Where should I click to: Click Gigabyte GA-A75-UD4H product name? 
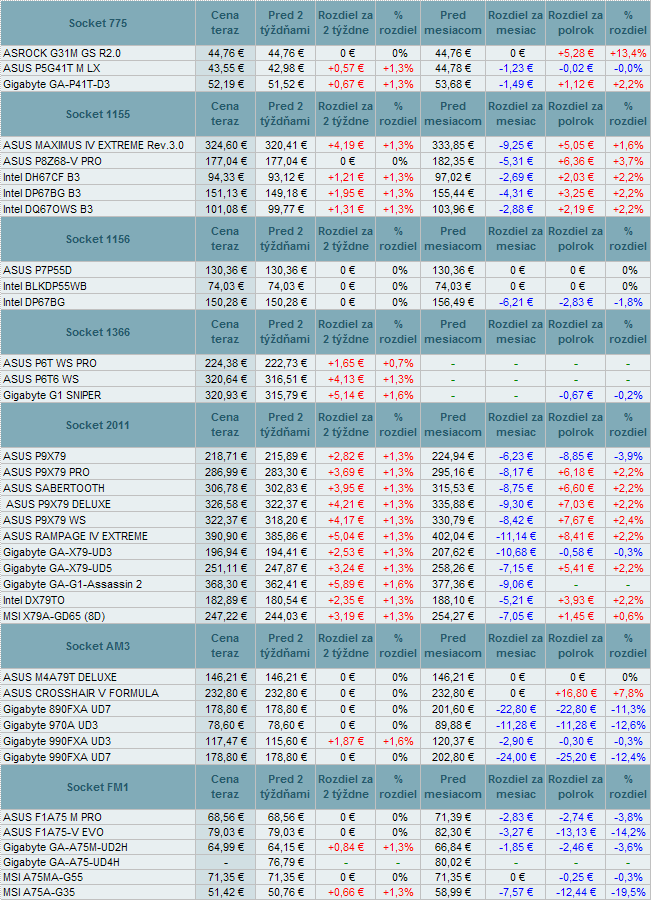click(61, 863)
